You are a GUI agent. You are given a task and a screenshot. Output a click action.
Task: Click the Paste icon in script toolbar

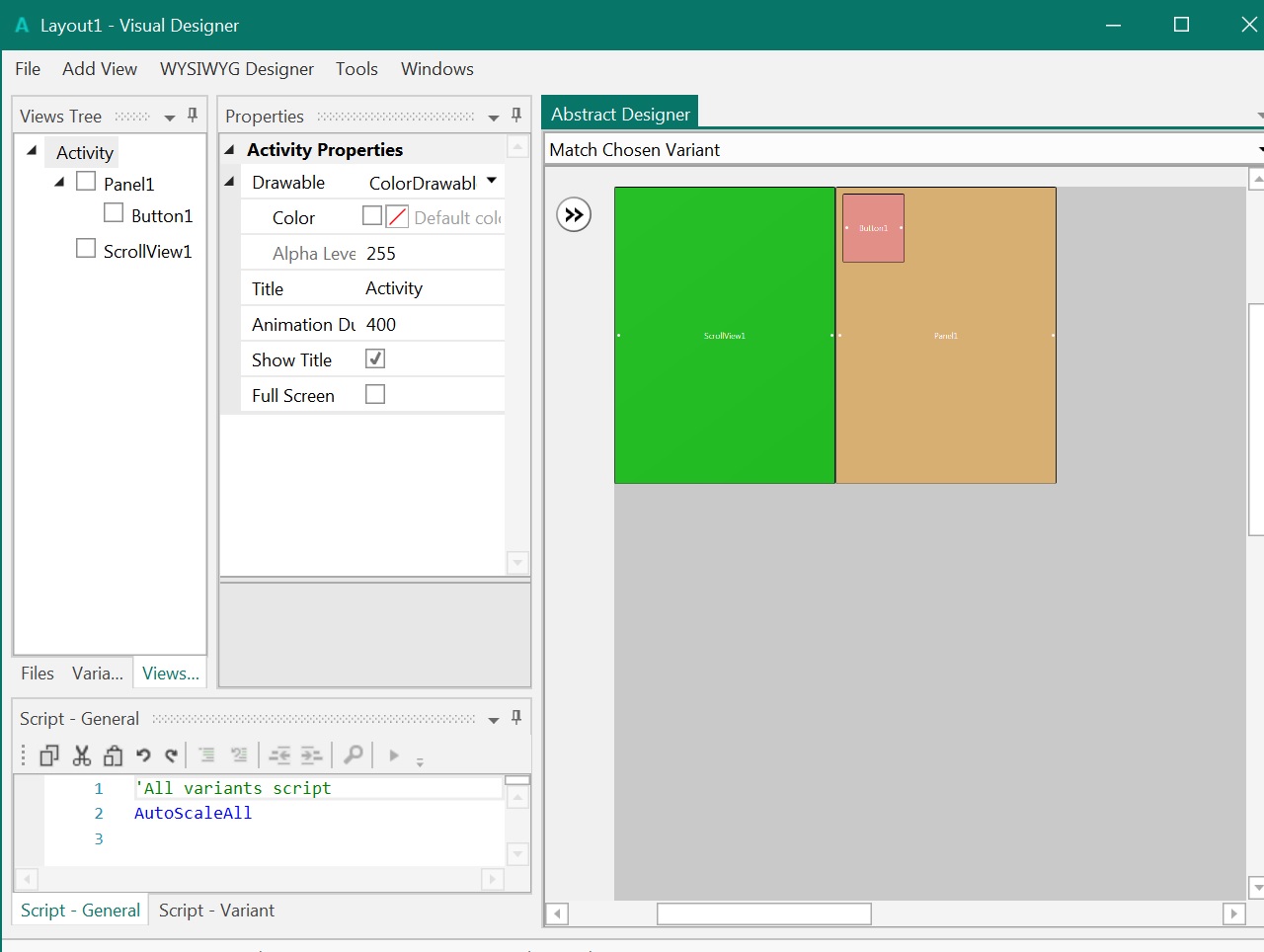click(114, 755)
